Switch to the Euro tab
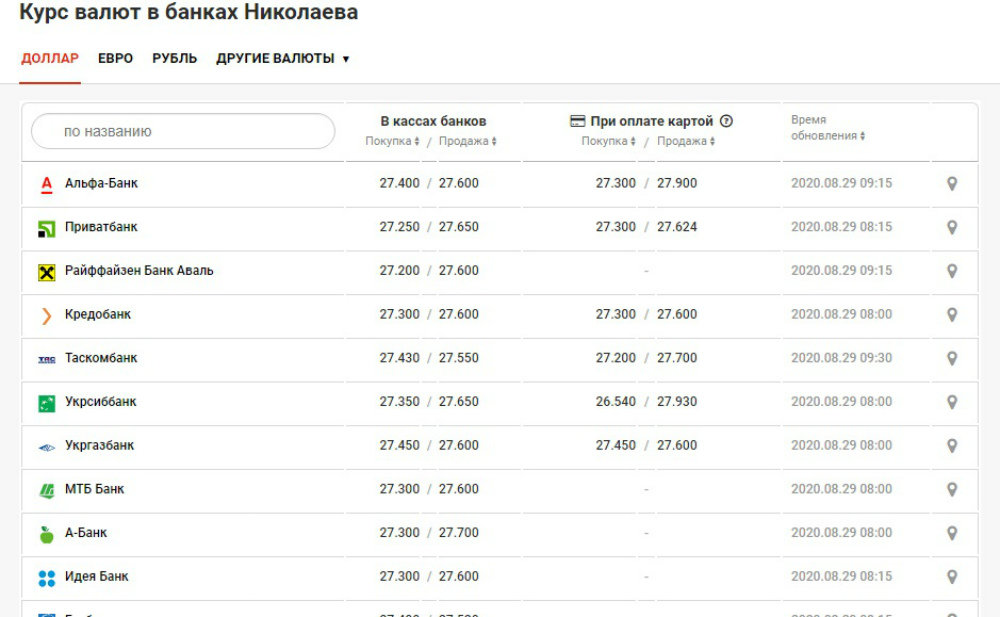This screenshot has height=617, width=1000. pyautogui.click(x=115, y=59)
